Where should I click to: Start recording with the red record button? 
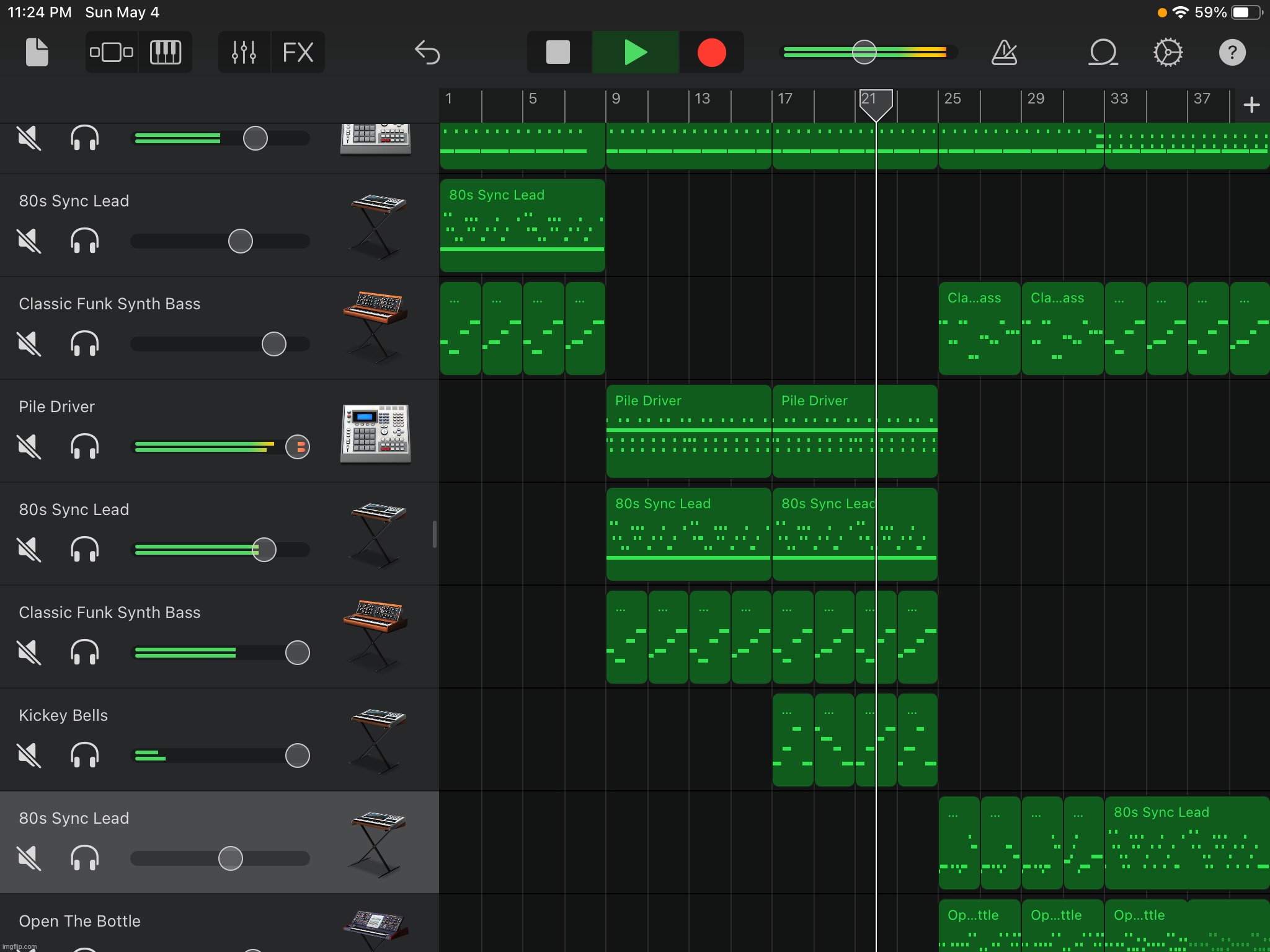(711, 52)
